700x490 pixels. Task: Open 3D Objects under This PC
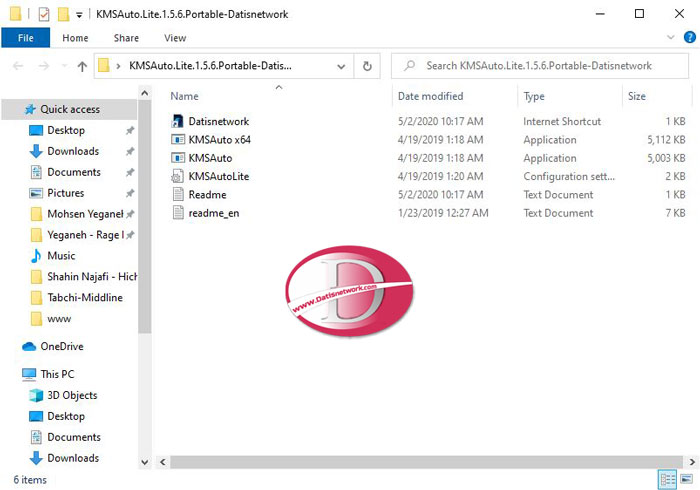click(72, 395)
